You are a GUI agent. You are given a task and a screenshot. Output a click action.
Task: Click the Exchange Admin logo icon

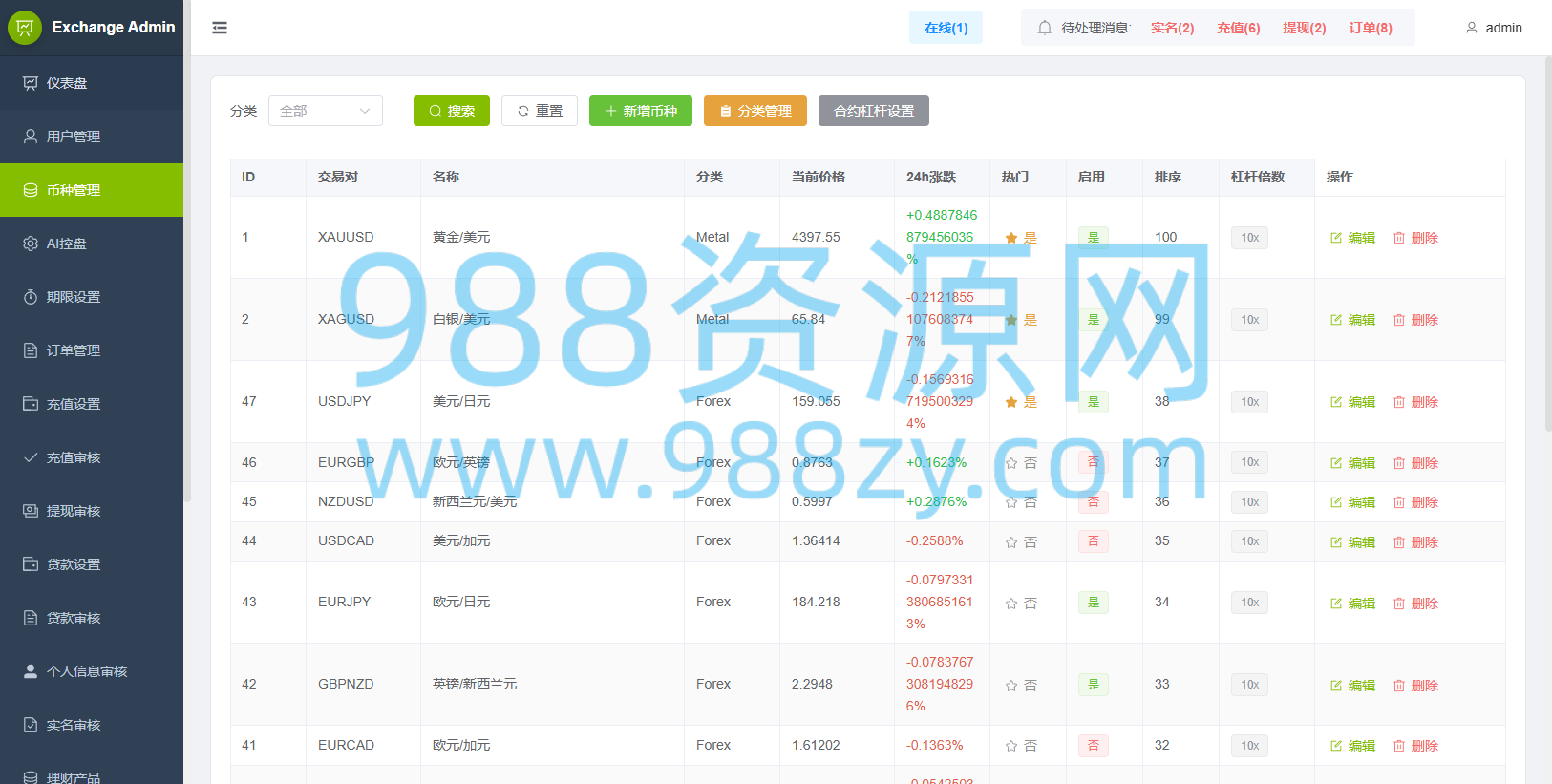tap(25, 28)
